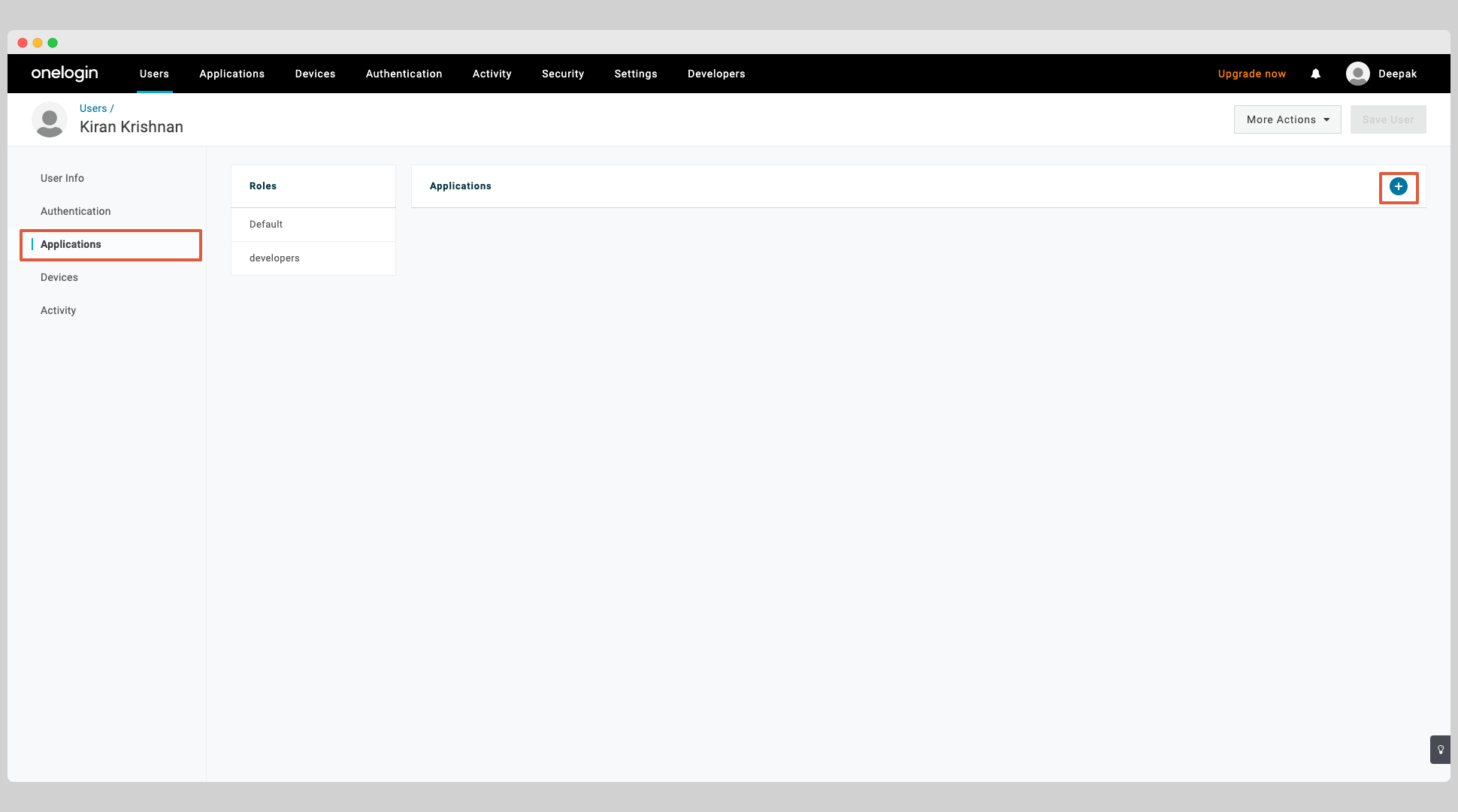Click the Save User button

point(1387,119)
